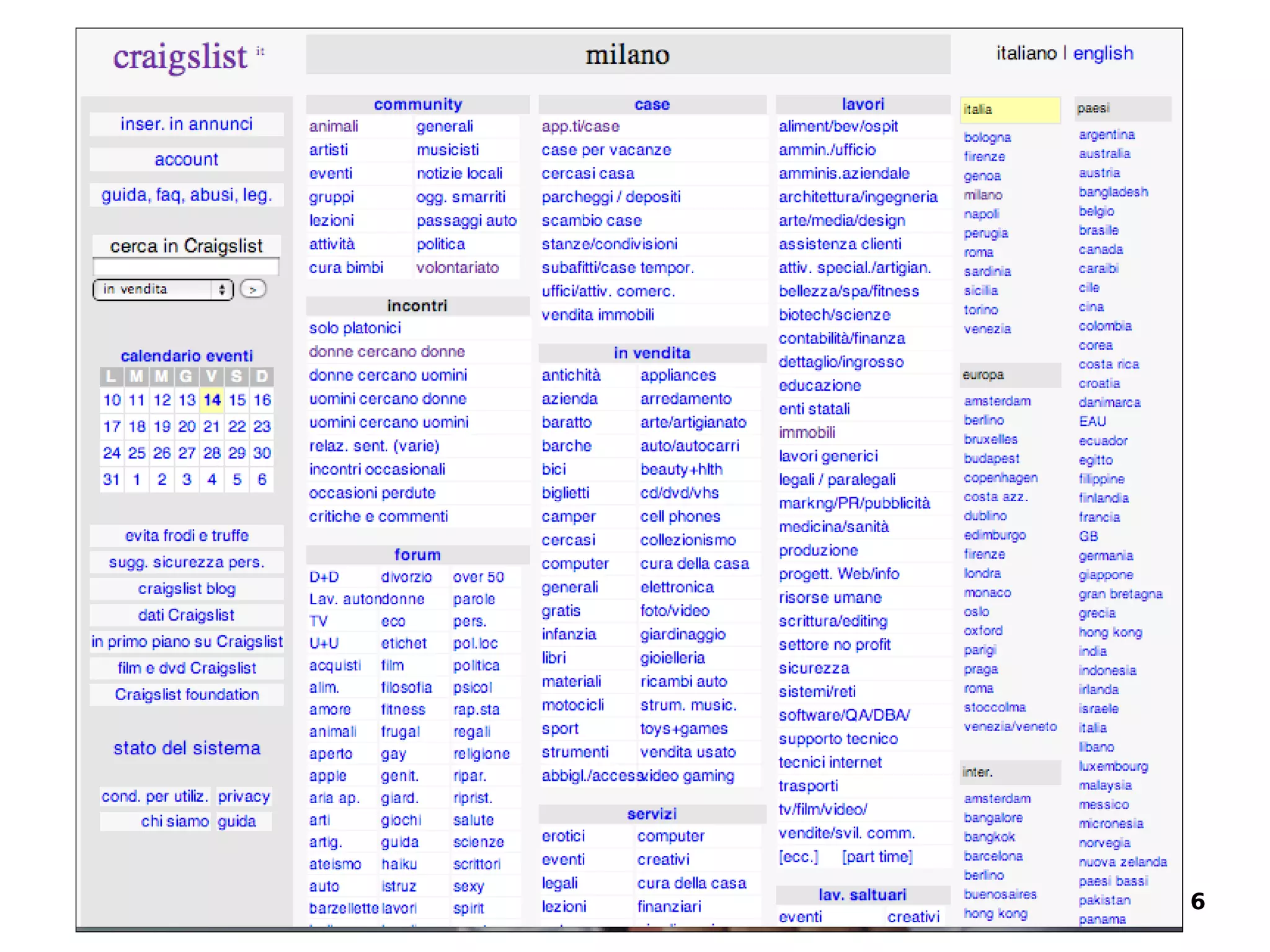Click 'inser. in annunci' post button

pyautogui.click(x=187, y=124)
